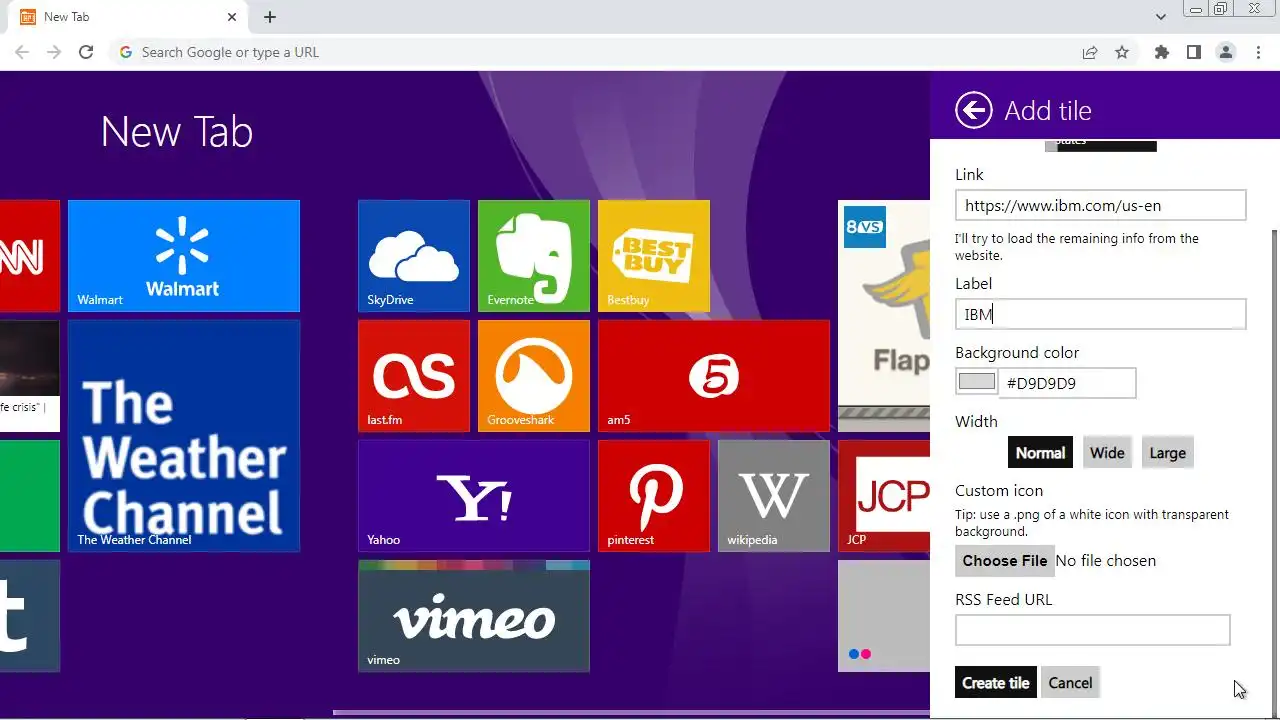Open the vimeo tile
Image resolution: width=1280 pixels, height=720 pixels.
[x=474, y=616]
